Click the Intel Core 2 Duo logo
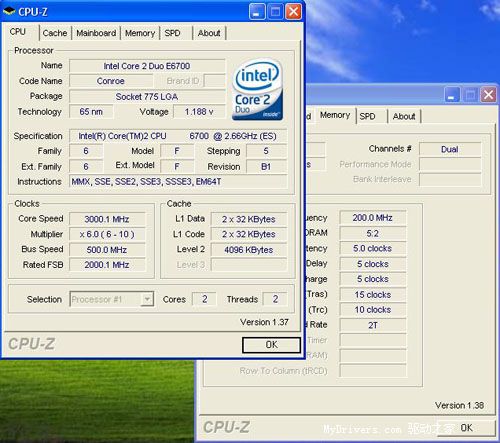500x443 pixels. click(257, 90)
